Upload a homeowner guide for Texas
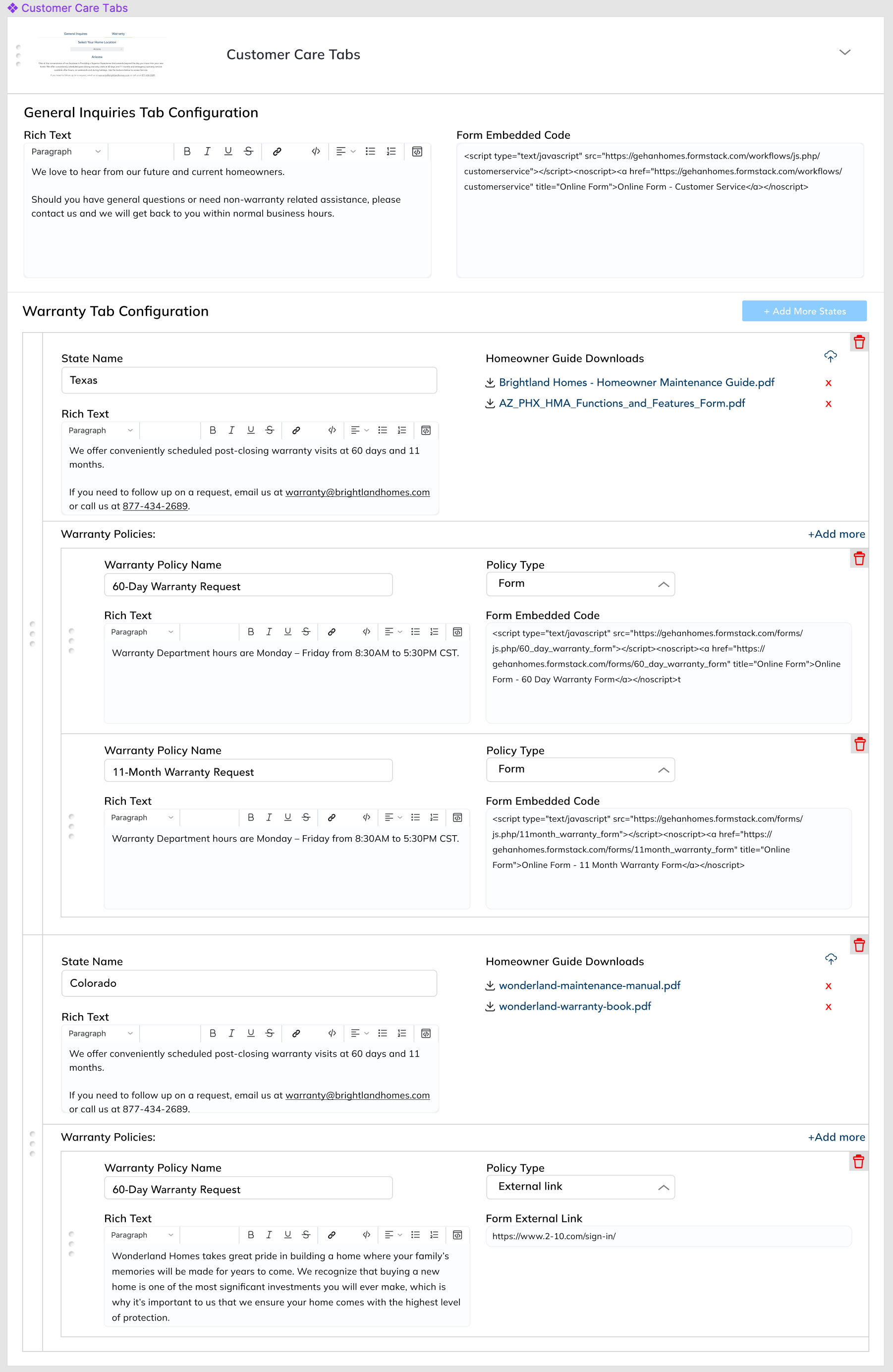 pyautogui.click(x=830, y=356)
